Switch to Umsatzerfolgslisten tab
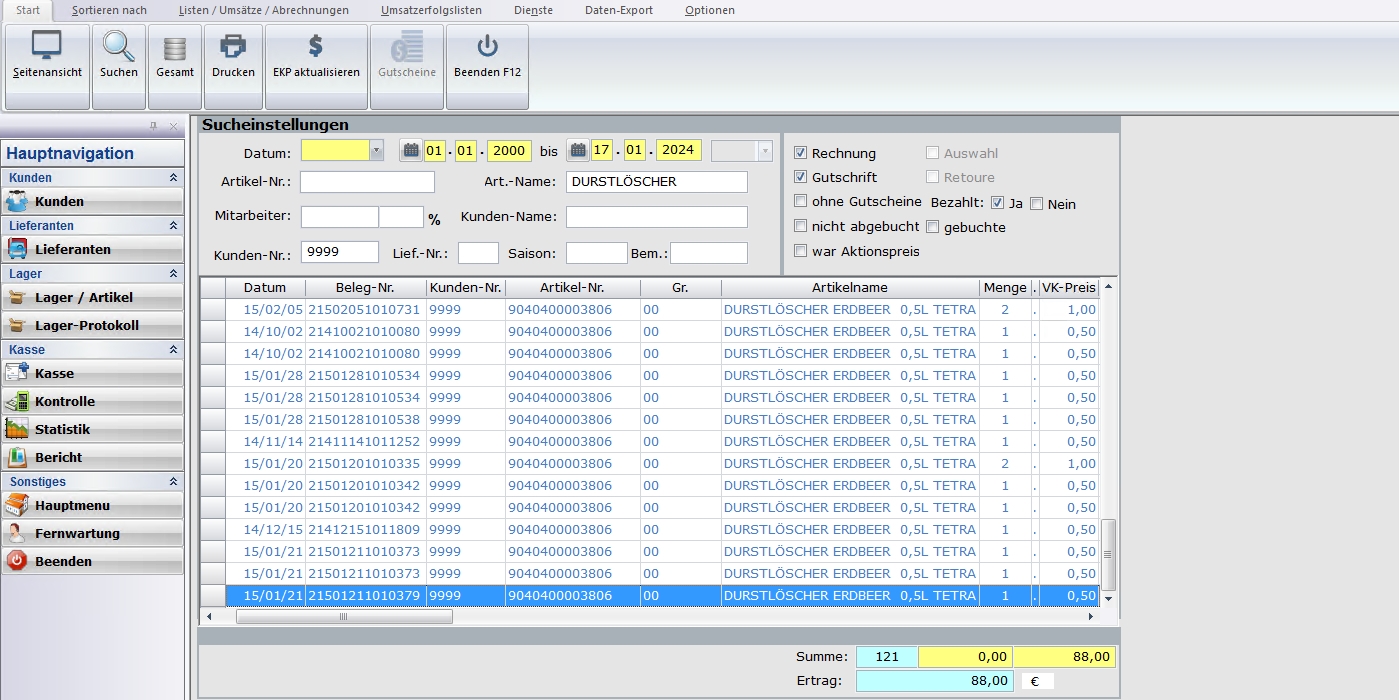 tap(431, 10)
